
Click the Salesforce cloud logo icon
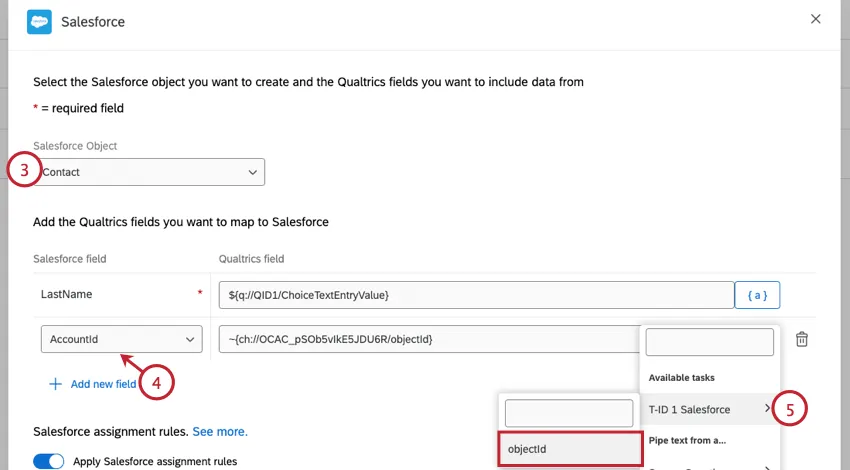(40, 20)
